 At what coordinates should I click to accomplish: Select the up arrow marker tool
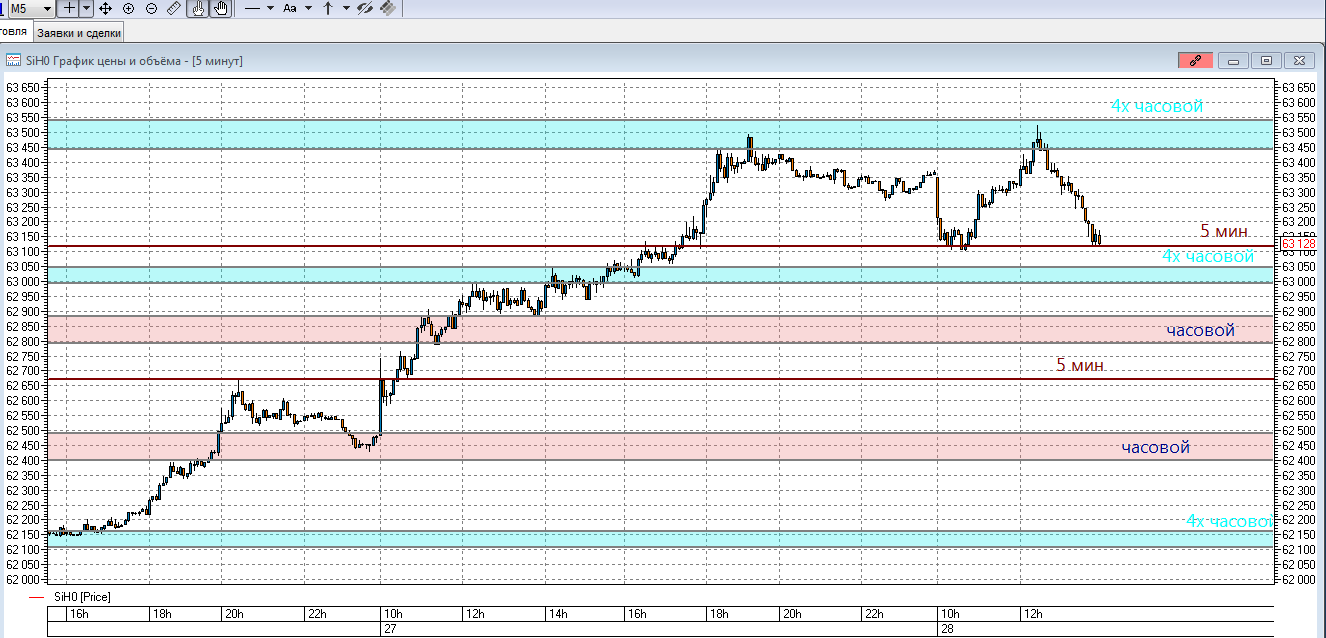[328, 8]
